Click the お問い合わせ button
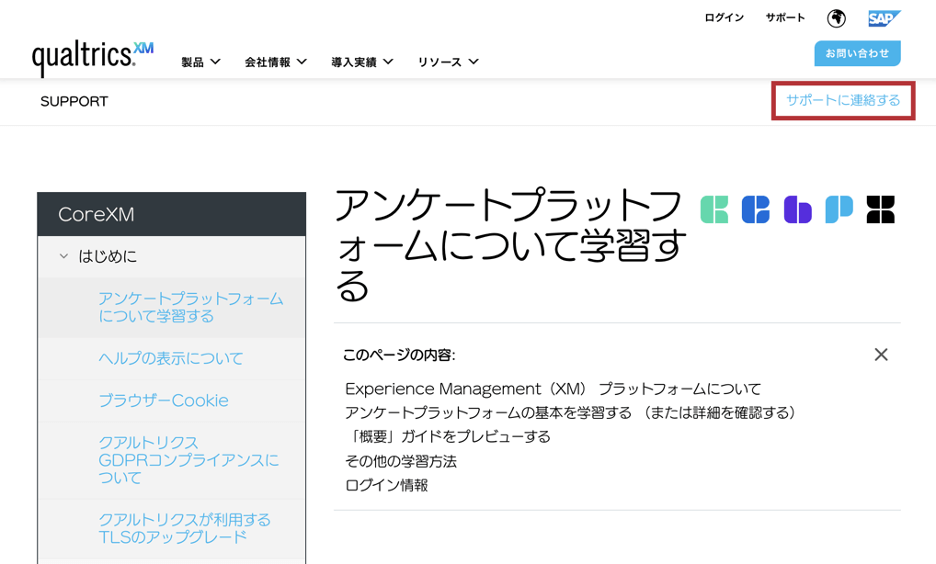This screenshot has height=564, width=936. [857, 53]
